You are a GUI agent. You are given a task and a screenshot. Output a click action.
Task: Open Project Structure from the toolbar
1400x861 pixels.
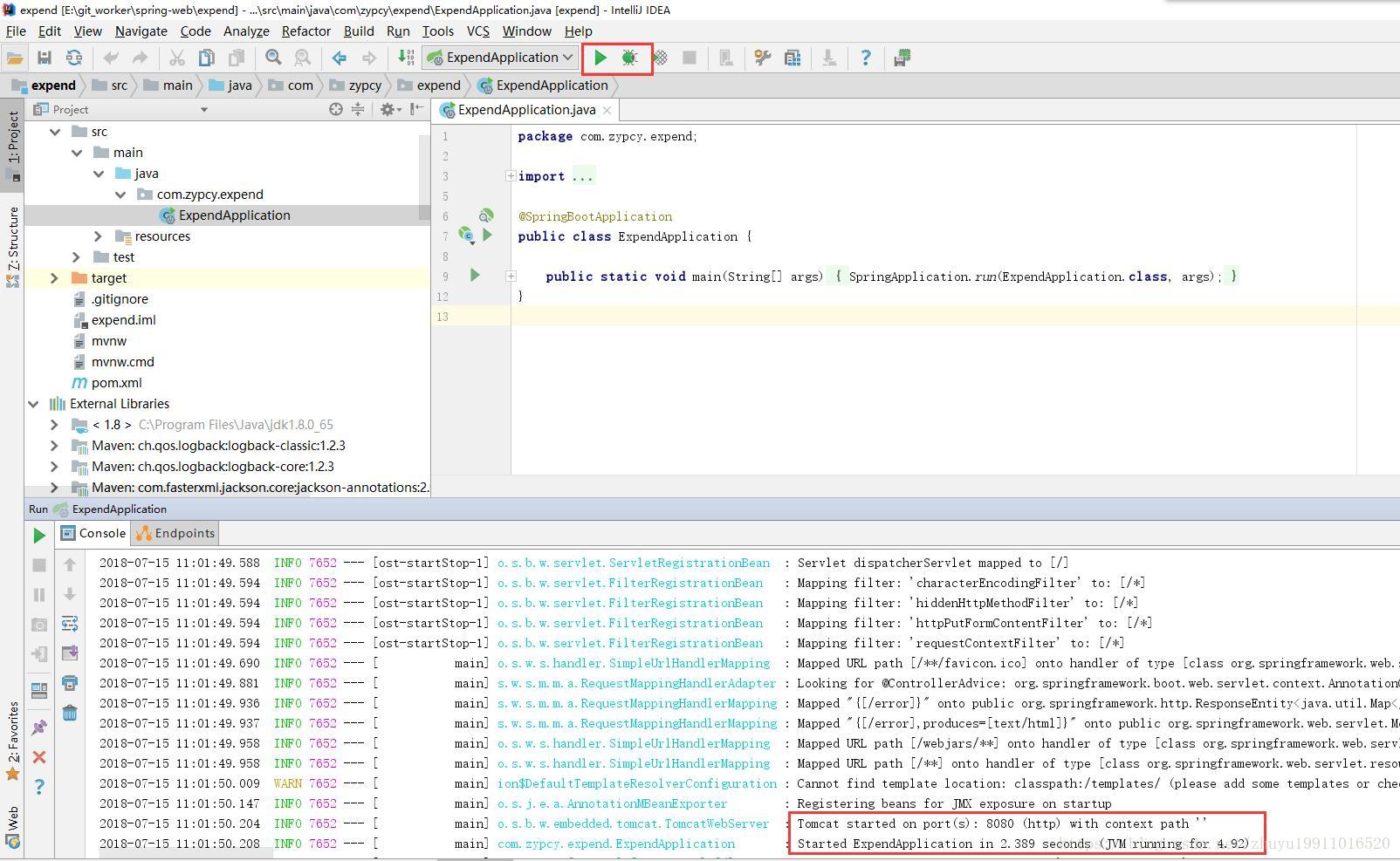[x=793, y=58]
